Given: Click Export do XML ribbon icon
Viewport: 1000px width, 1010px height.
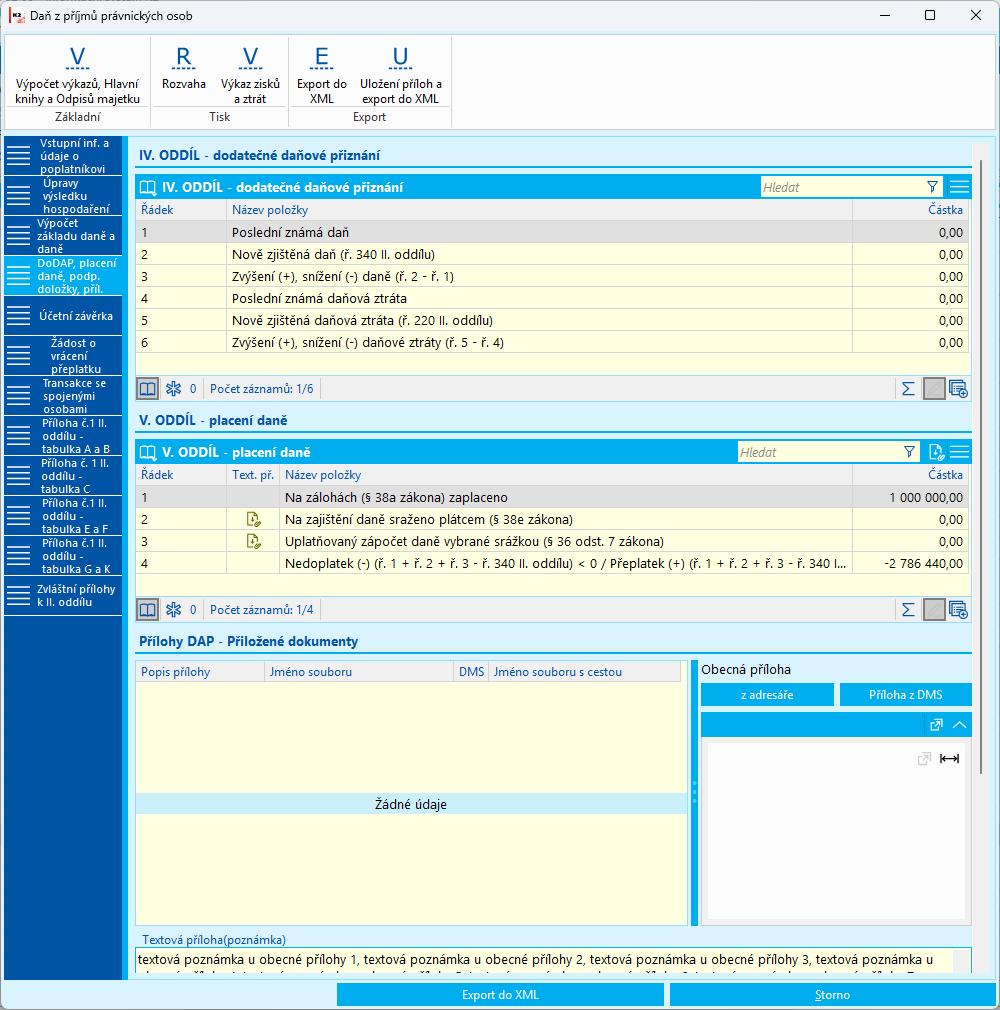Looking at the screenshot, I should [x=322, y=75].
